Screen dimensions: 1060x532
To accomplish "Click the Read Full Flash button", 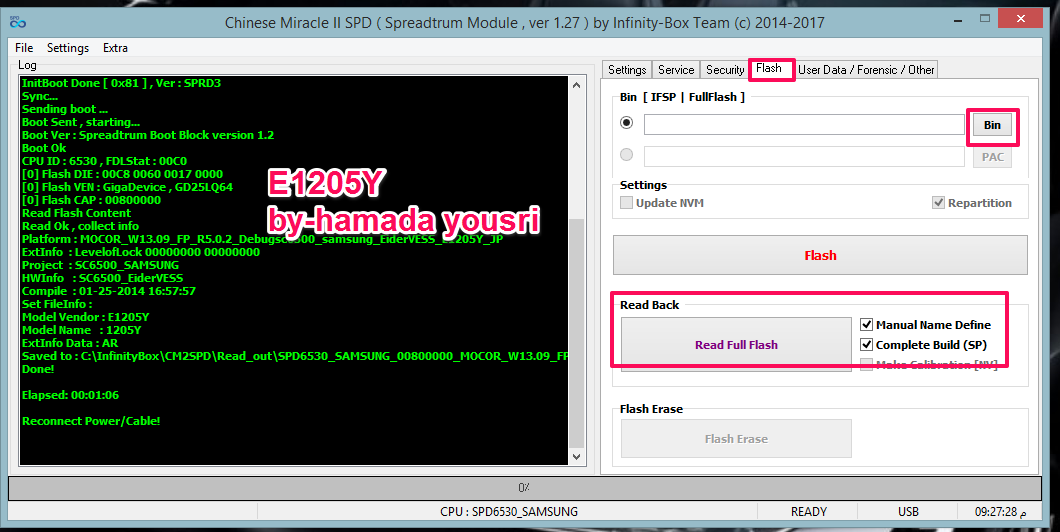I will 736,345.
